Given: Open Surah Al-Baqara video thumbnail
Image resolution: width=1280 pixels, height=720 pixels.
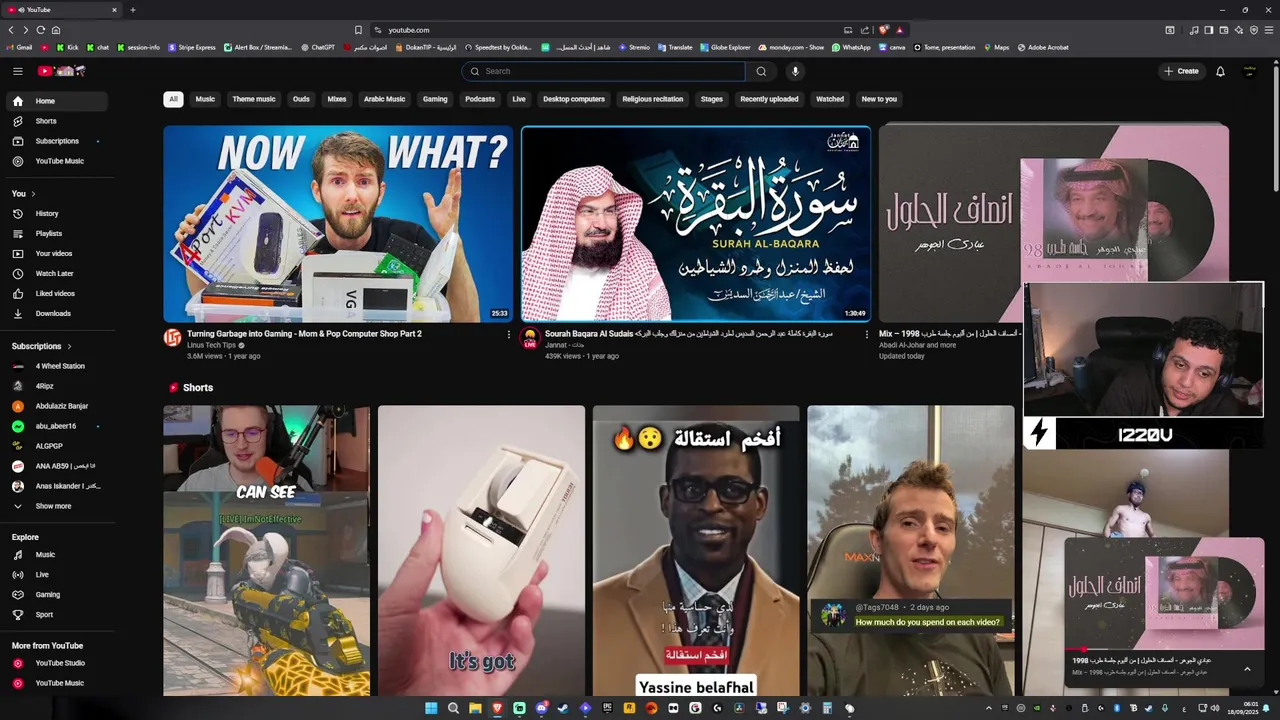Looking at the screenshot, I should (x=696, y=224).
